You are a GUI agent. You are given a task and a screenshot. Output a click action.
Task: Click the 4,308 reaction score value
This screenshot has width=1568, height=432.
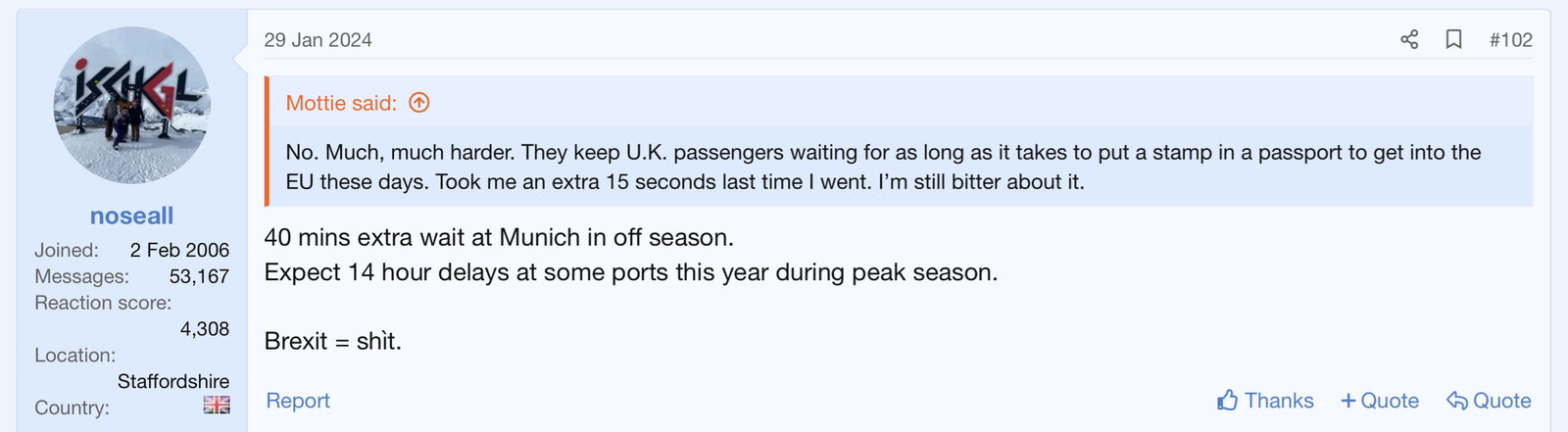(204, 329)
